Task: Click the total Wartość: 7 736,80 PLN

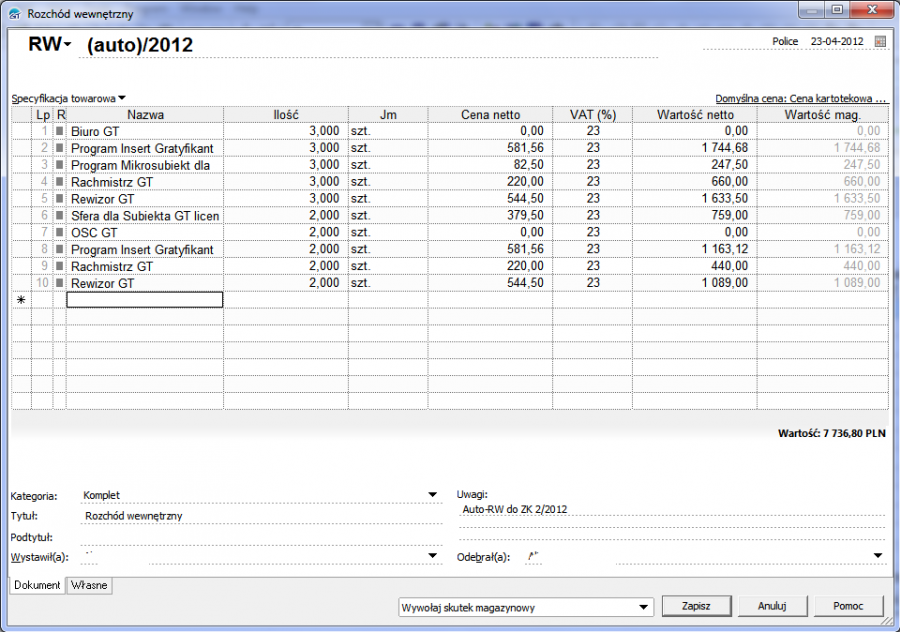Action: coord(832,433)
